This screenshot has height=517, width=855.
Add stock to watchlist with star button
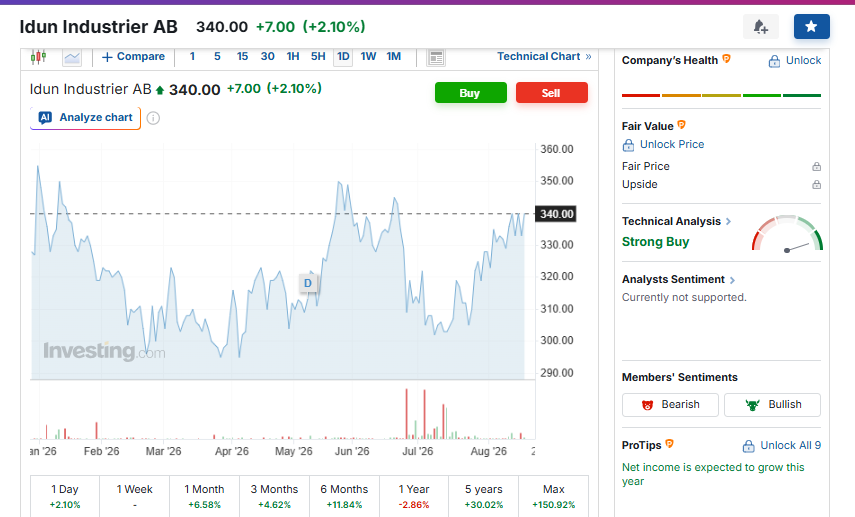click(x=811, y=27)
